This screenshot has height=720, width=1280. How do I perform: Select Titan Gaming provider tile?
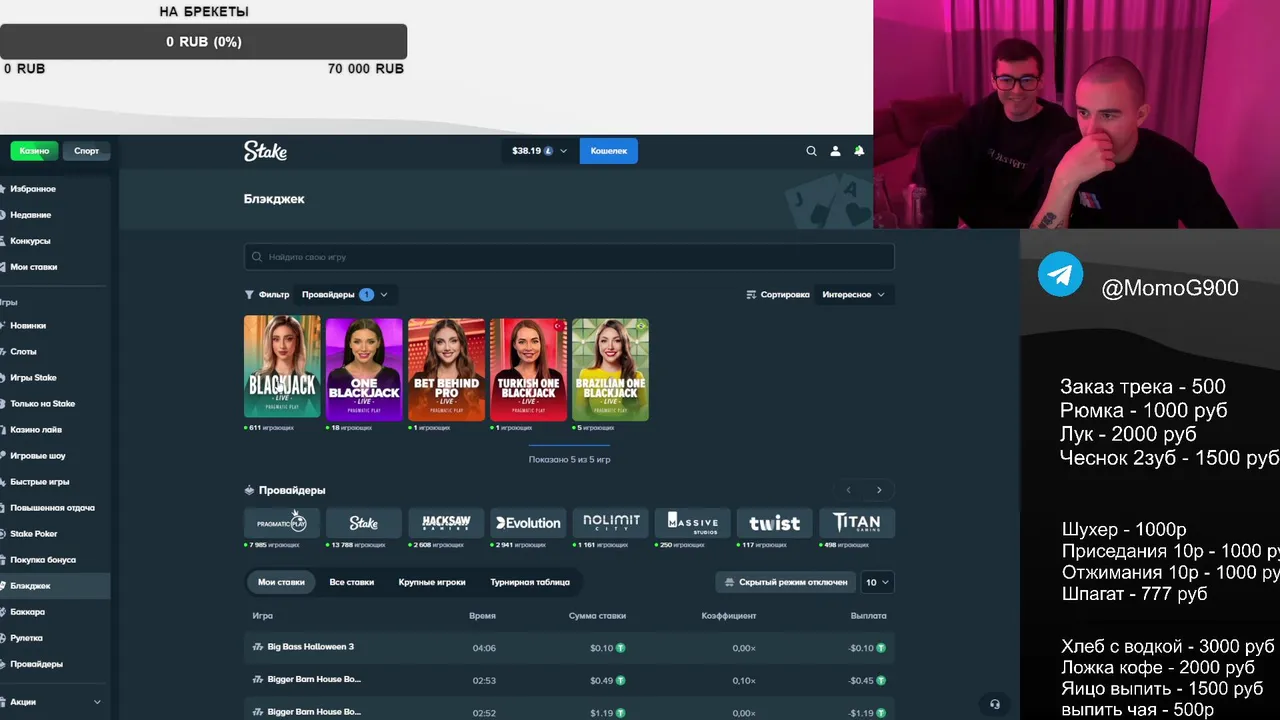856,523
